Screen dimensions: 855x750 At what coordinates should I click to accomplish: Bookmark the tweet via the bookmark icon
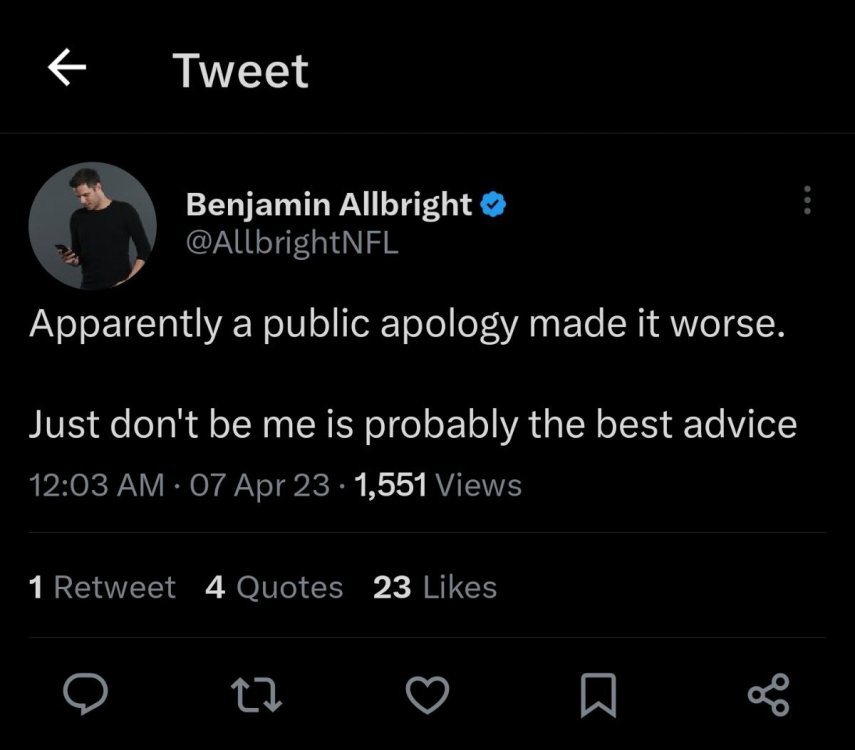598,694
